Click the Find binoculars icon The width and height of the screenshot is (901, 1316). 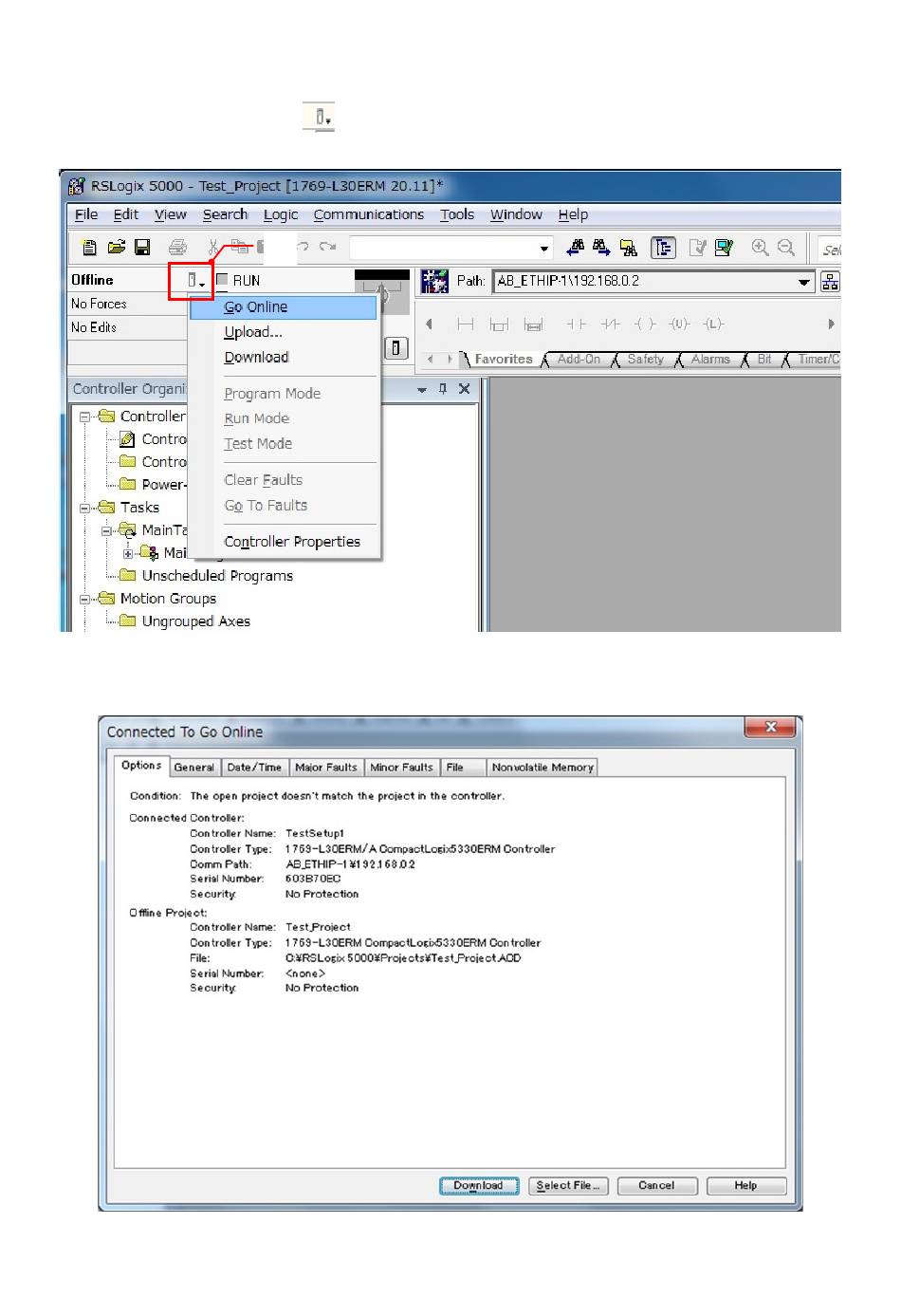(x=576, y=249)
